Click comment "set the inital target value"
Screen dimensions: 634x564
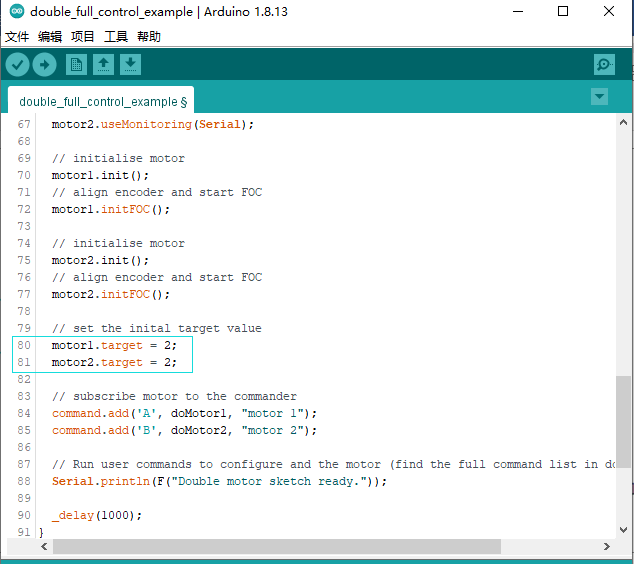click(157, 328)
